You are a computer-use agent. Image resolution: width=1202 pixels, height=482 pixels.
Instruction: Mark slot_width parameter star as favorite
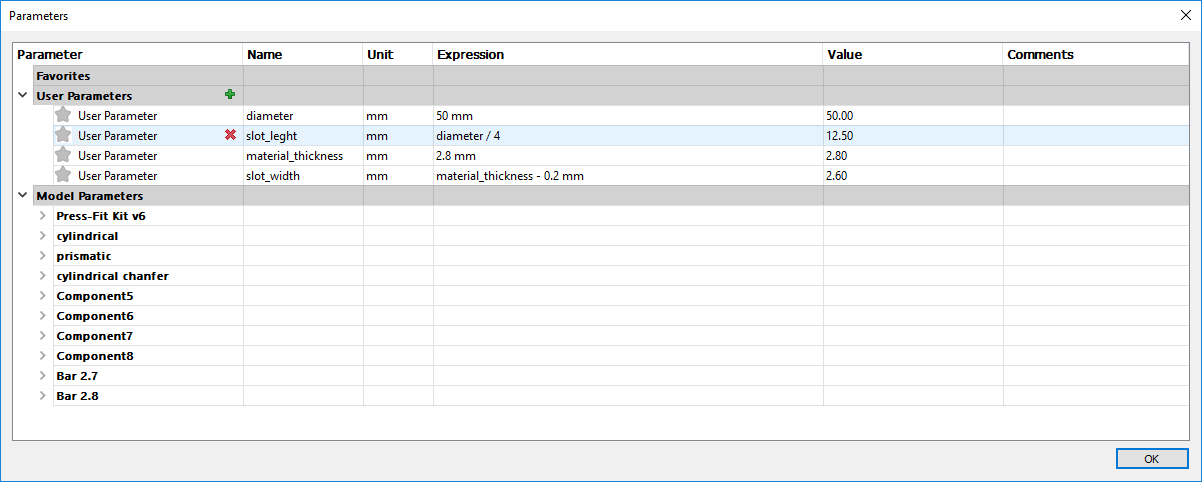[63, 175]
